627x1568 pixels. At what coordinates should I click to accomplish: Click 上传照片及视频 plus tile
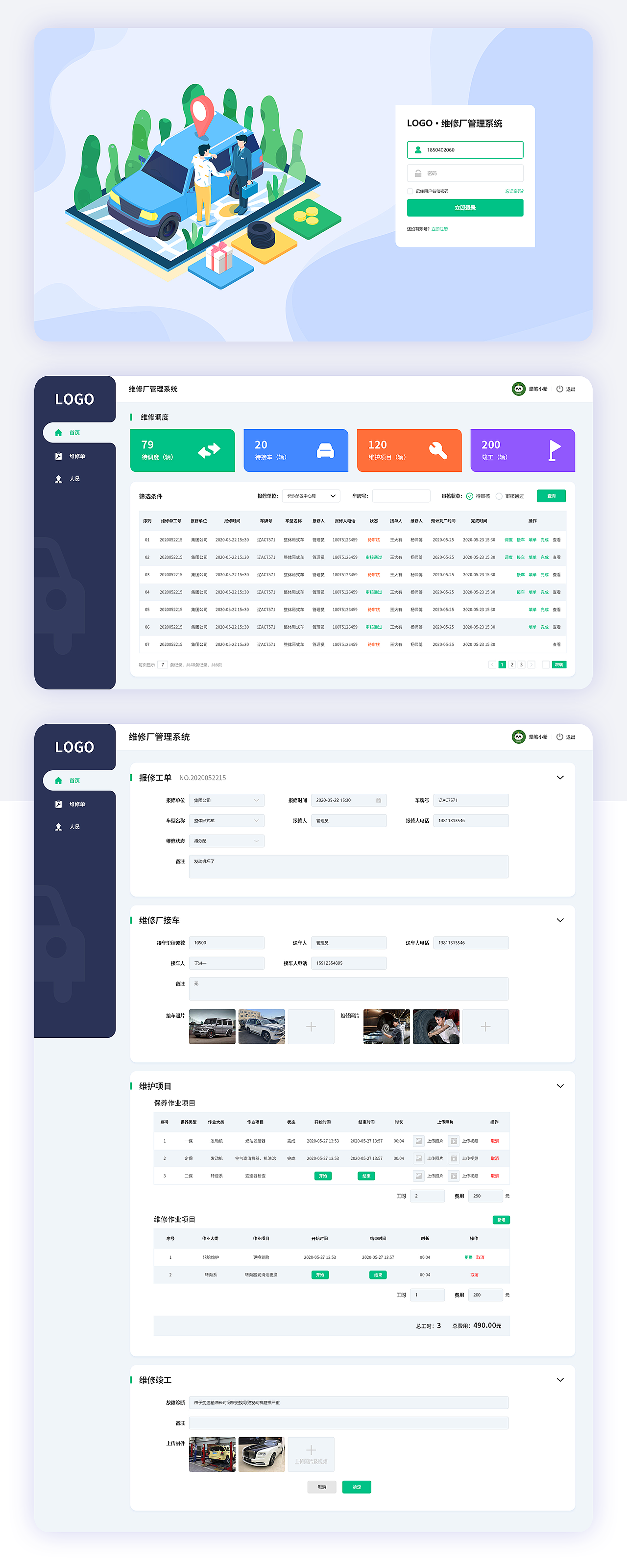tap(311, 1454)
